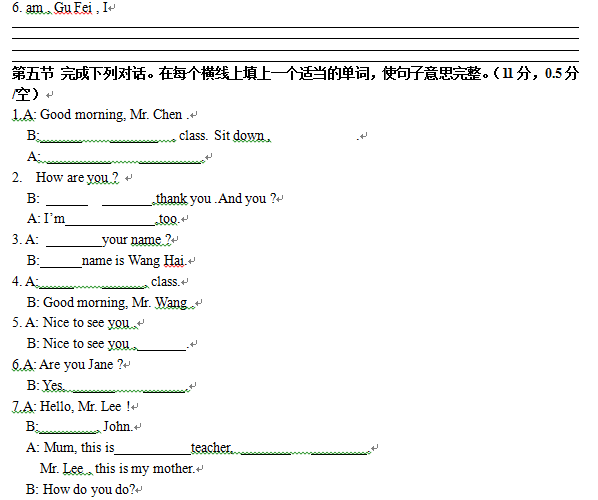Click 'Mum, this is' text

(79, 447)
